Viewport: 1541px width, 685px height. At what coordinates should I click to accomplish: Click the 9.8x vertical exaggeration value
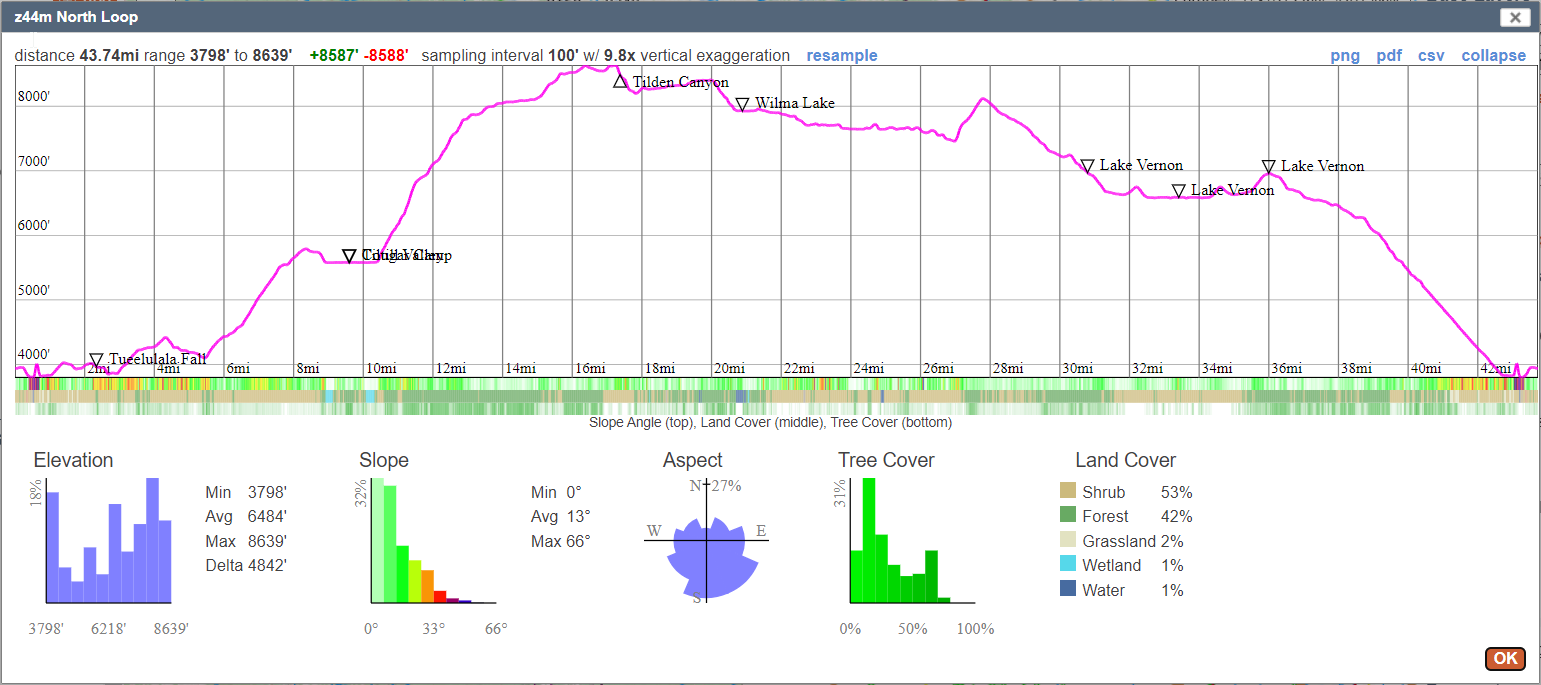(620, 56)
